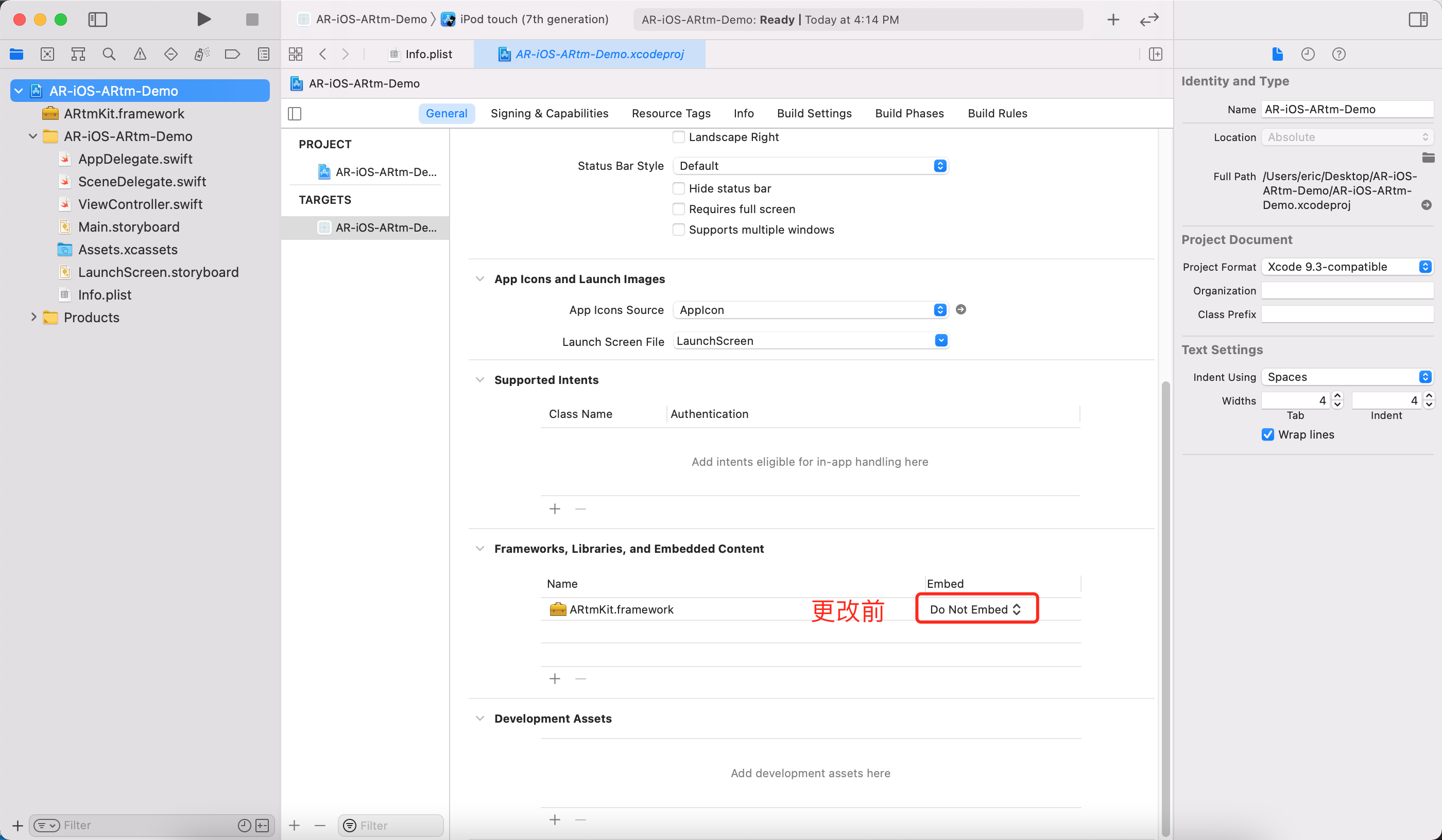This screenshot has width=1442, height=840.
Task: Switch to Signing & Capabilities tab
Action: 550,113
